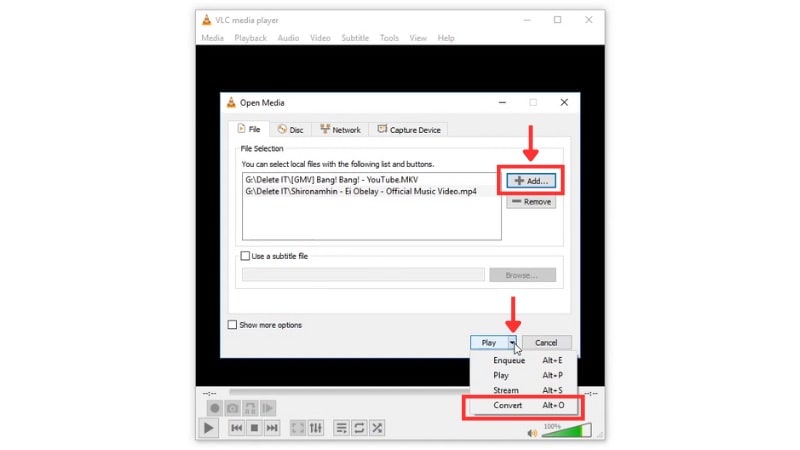Switch to the Network tab
The width and height of the screenshot is (800, 450).
click(x=340, y=130)
